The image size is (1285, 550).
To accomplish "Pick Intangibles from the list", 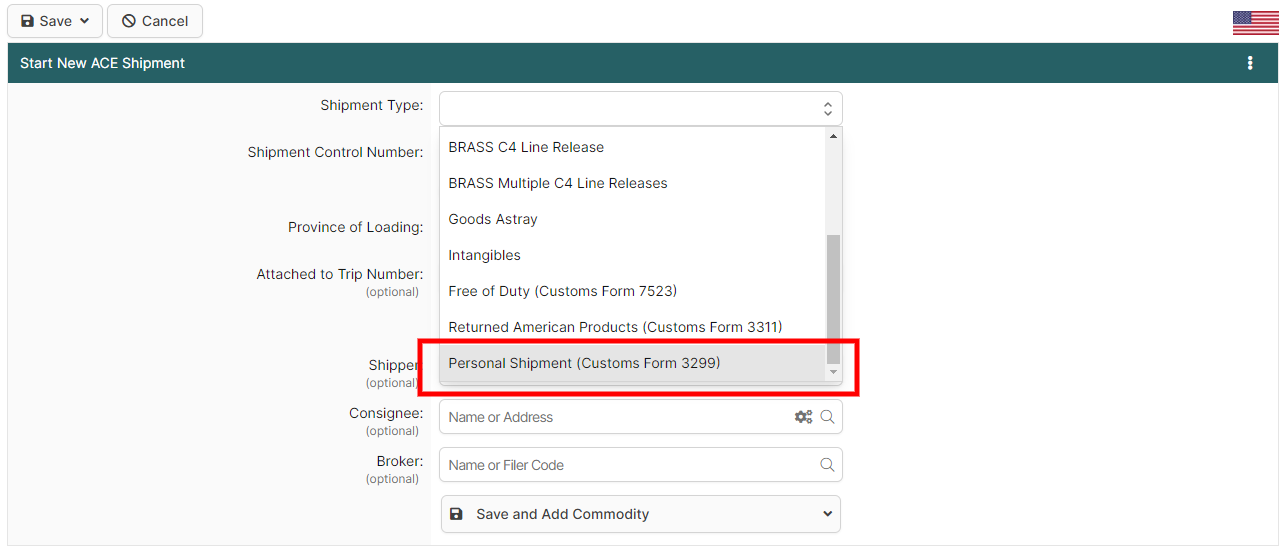I will click(x=484, y=255).
